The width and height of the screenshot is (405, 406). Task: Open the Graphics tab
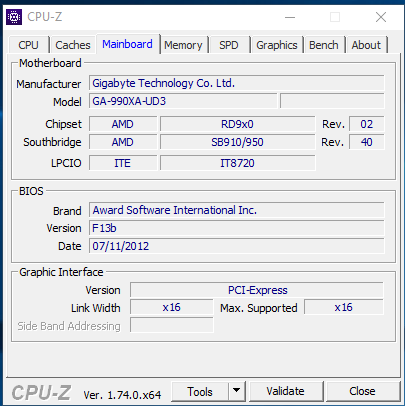pyautogui.click(x=277, y=45)
